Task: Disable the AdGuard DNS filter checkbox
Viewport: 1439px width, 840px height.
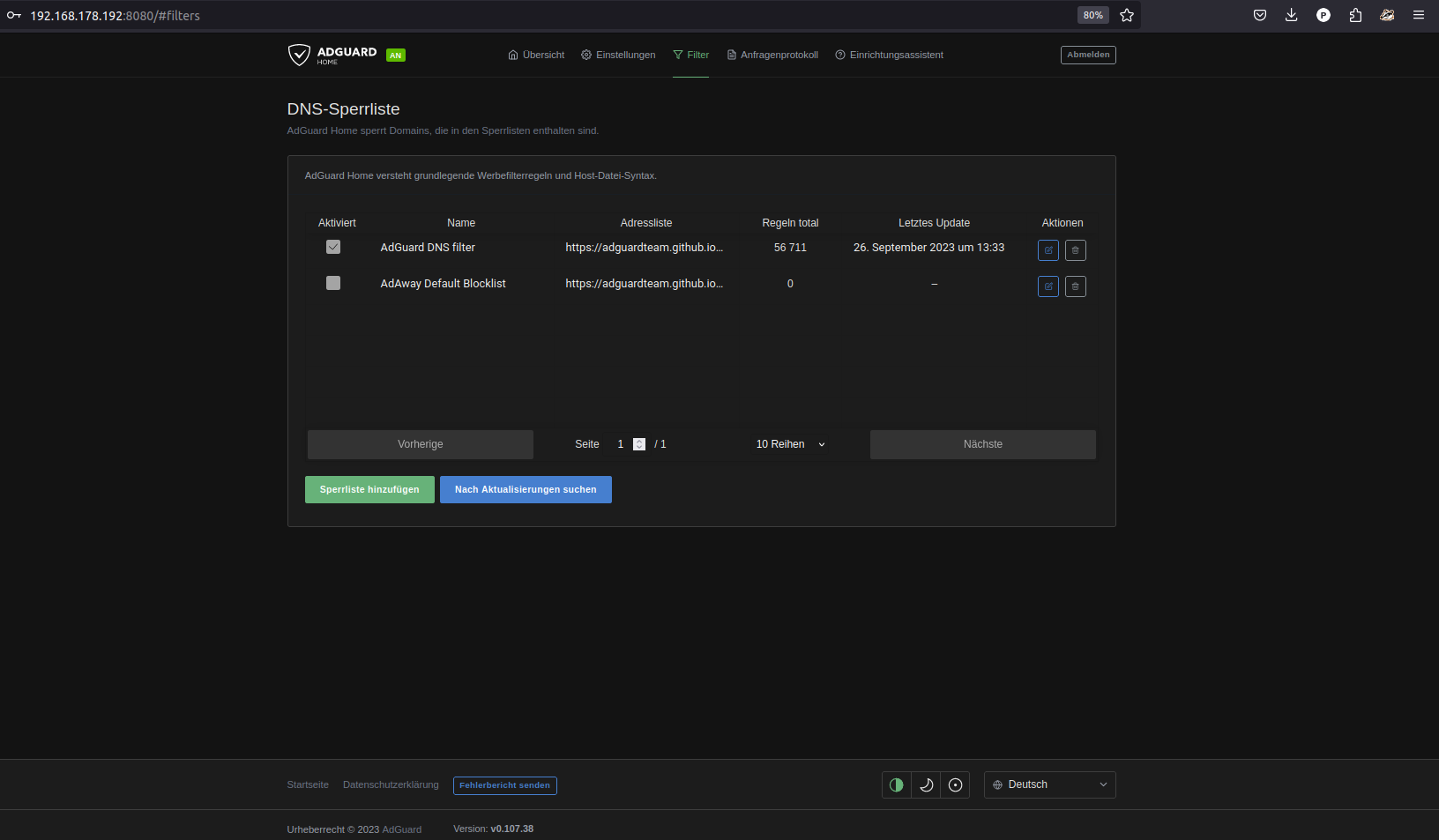Action: (x=333, y=248)
